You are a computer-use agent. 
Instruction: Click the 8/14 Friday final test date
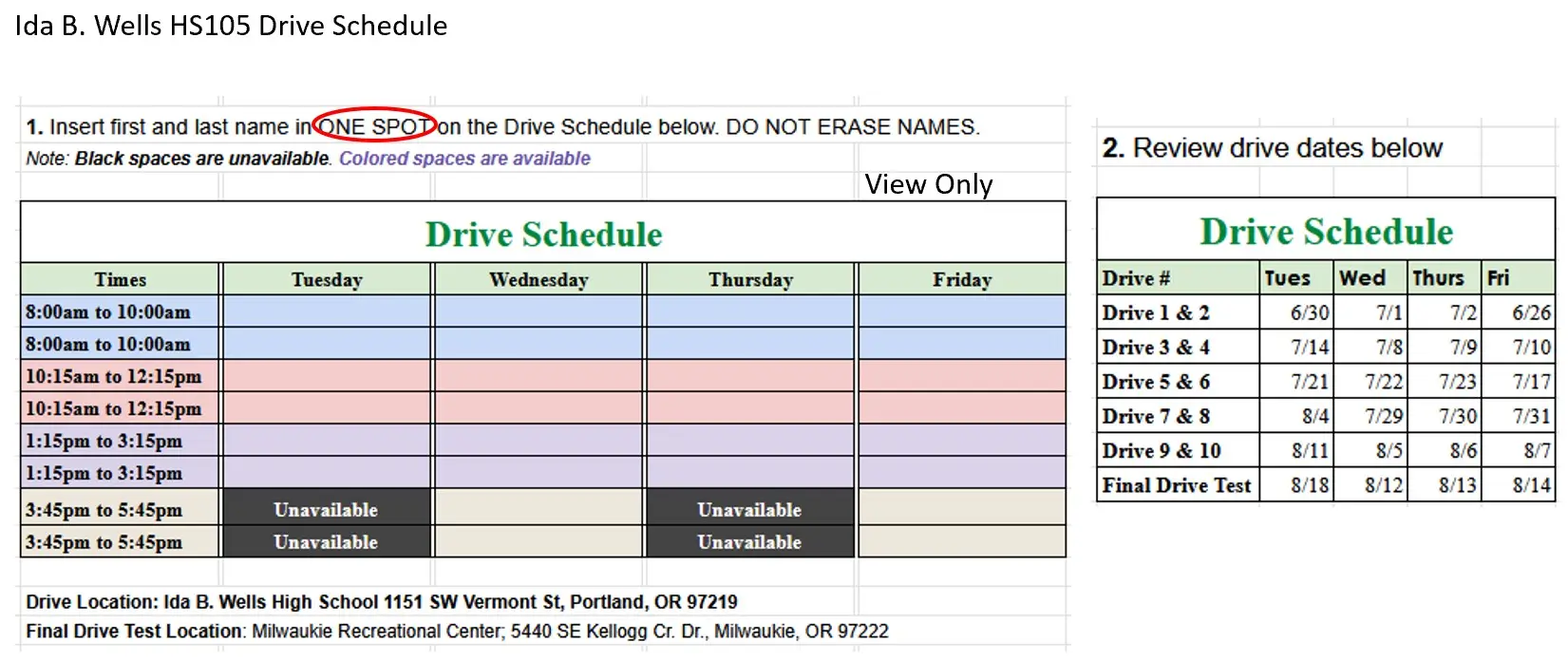(x=1531, y=485)
